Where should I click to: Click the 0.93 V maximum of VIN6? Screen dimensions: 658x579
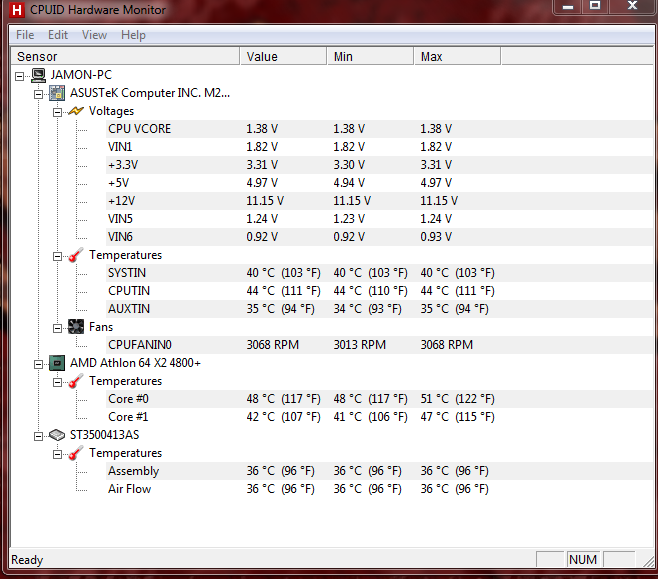436,237
